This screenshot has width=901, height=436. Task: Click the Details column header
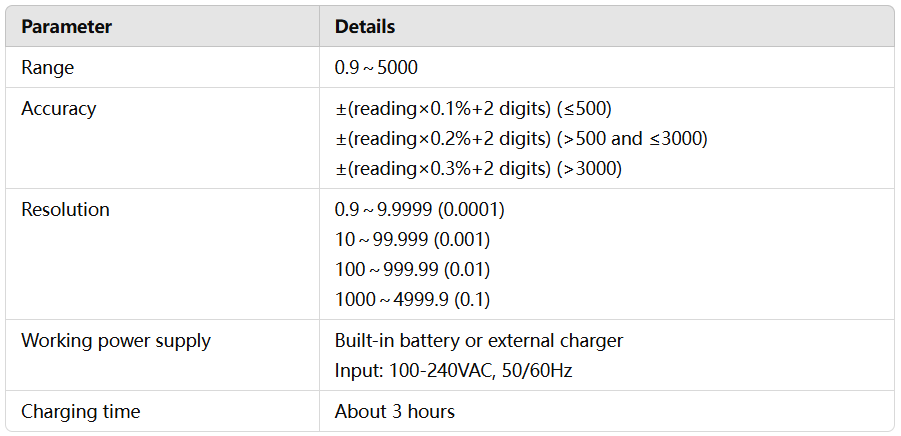365,26
